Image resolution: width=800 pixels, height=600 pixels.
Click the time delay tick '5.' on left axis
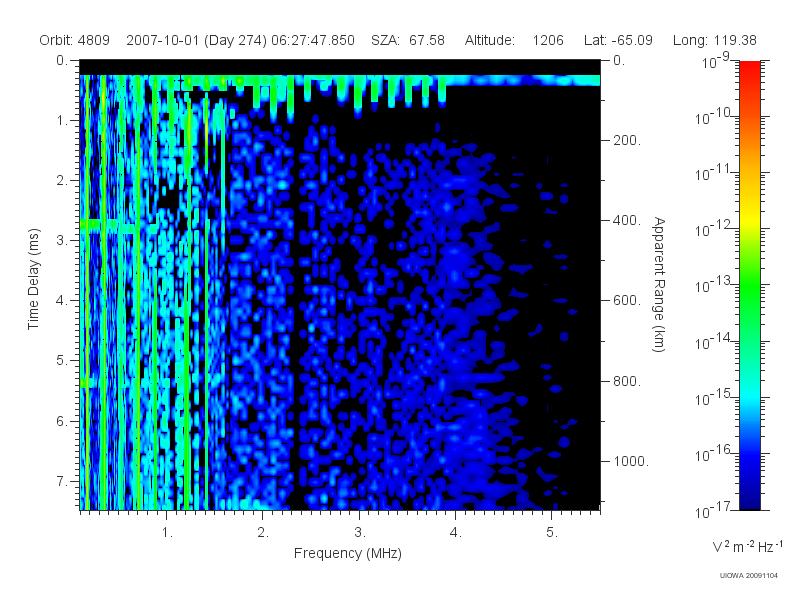point(62,361)
